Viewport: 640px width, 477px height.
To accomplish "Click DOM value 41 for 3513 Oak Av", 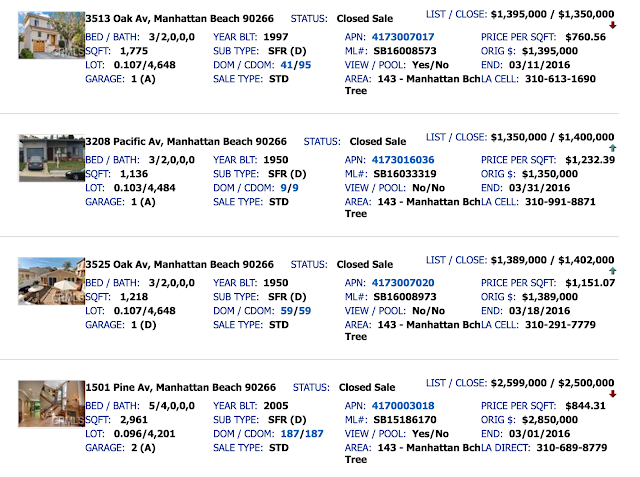I will (287, 65).
